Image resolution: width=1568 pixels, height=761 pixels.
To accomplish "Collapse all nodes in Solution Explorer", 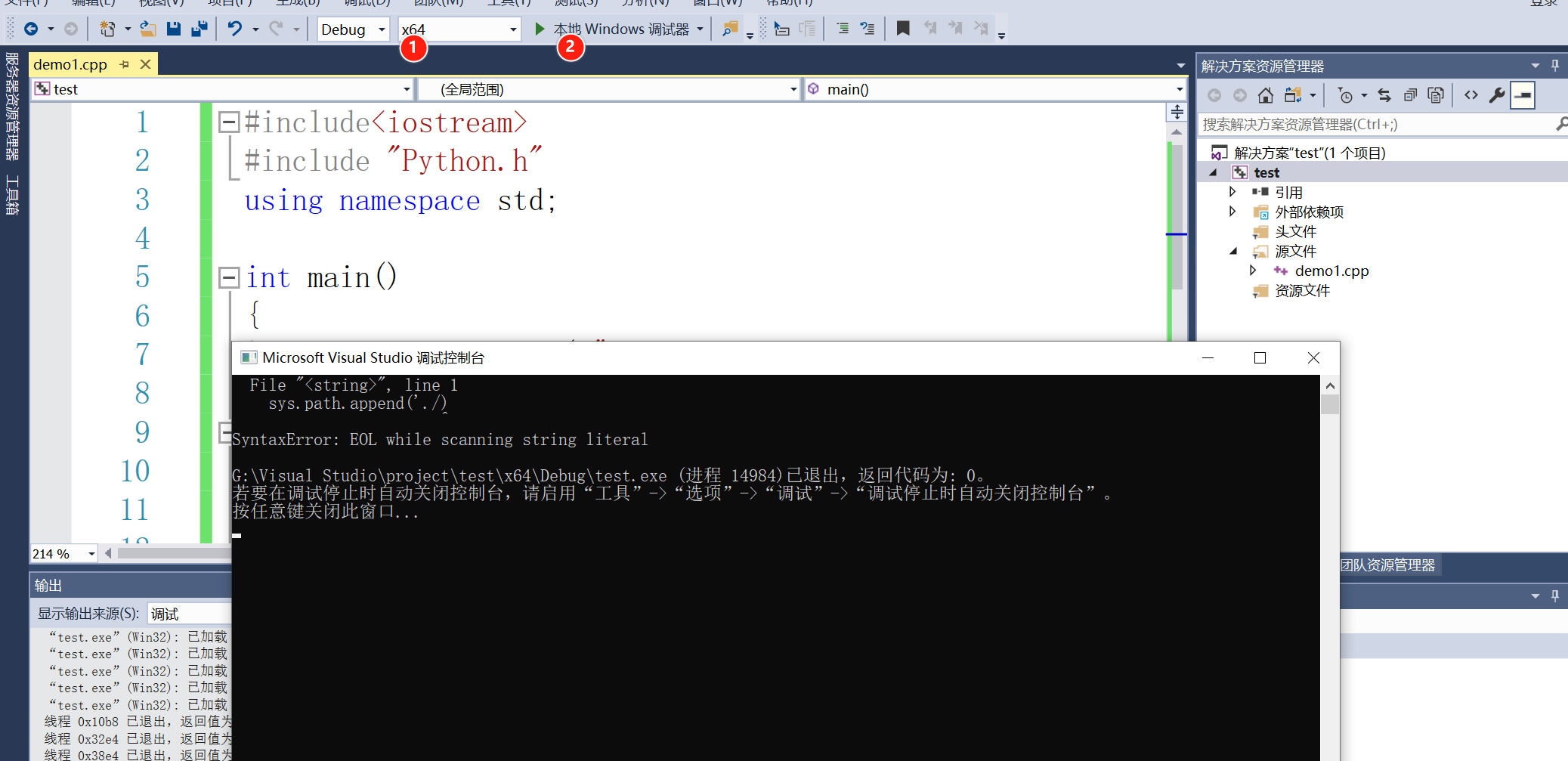I will (1410, 94).
